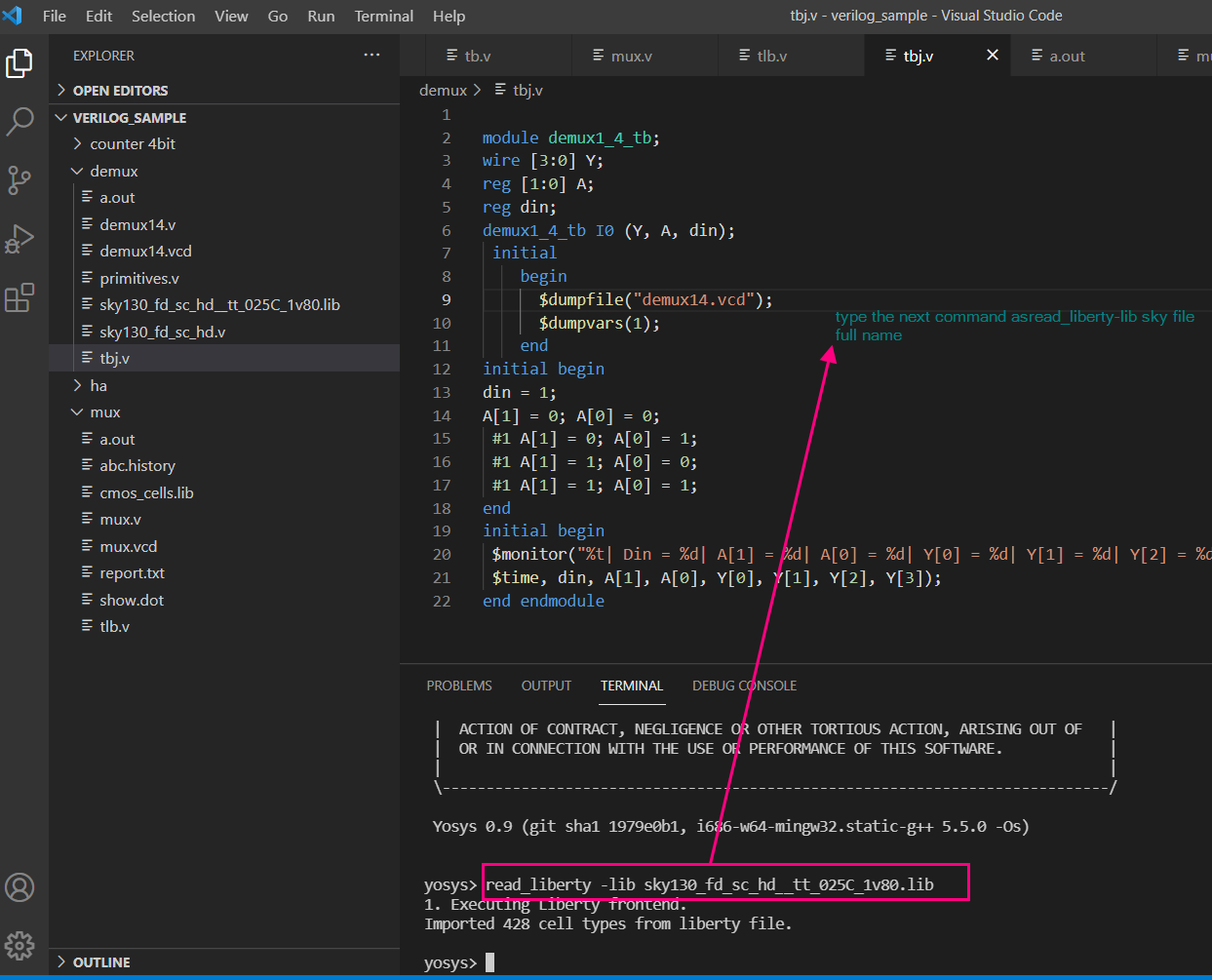Open the Help menu
Screen dimensions: 1212x980
coord(449,16)
